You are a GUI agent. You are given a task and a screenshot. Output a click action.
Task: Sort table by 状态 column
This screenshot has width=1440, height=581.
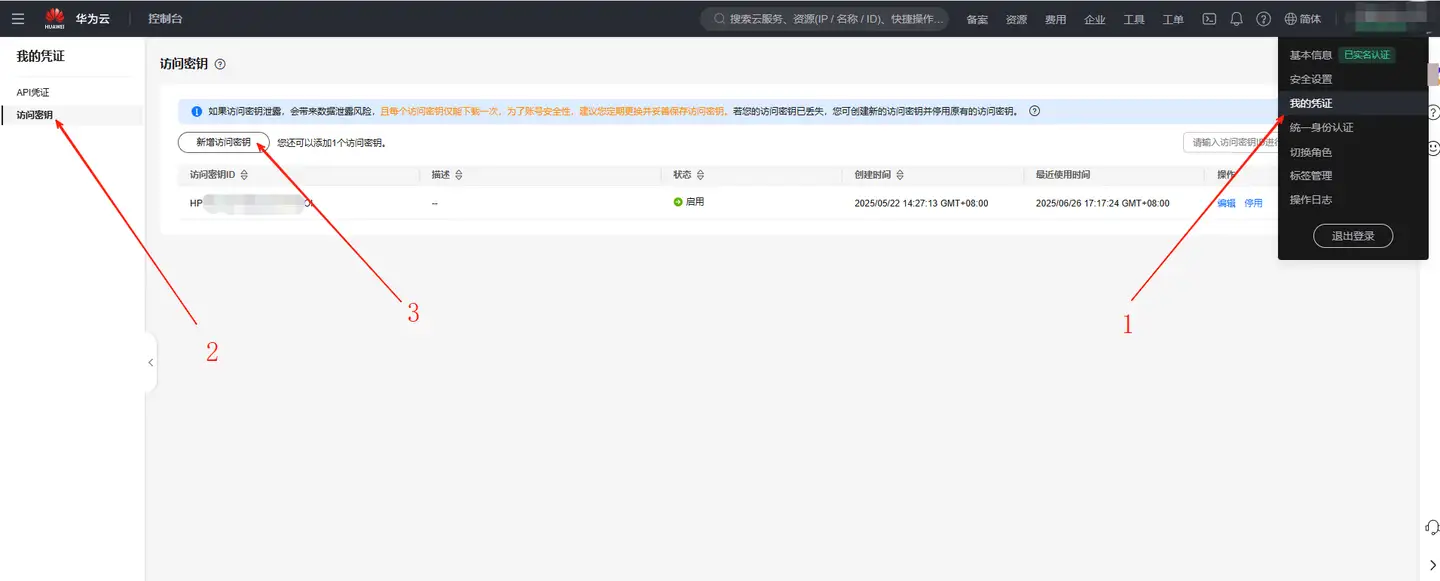click(700, 175)
